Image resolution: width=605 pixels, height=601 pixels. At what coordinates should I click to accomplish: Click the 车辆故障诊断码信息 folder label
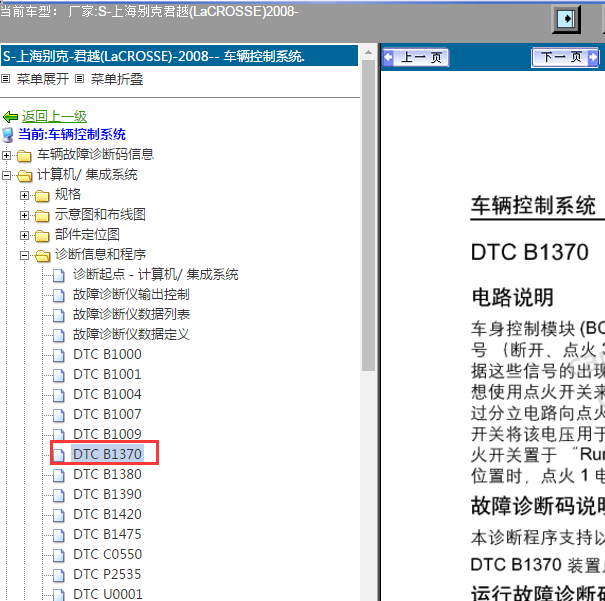tap(95, 154)
